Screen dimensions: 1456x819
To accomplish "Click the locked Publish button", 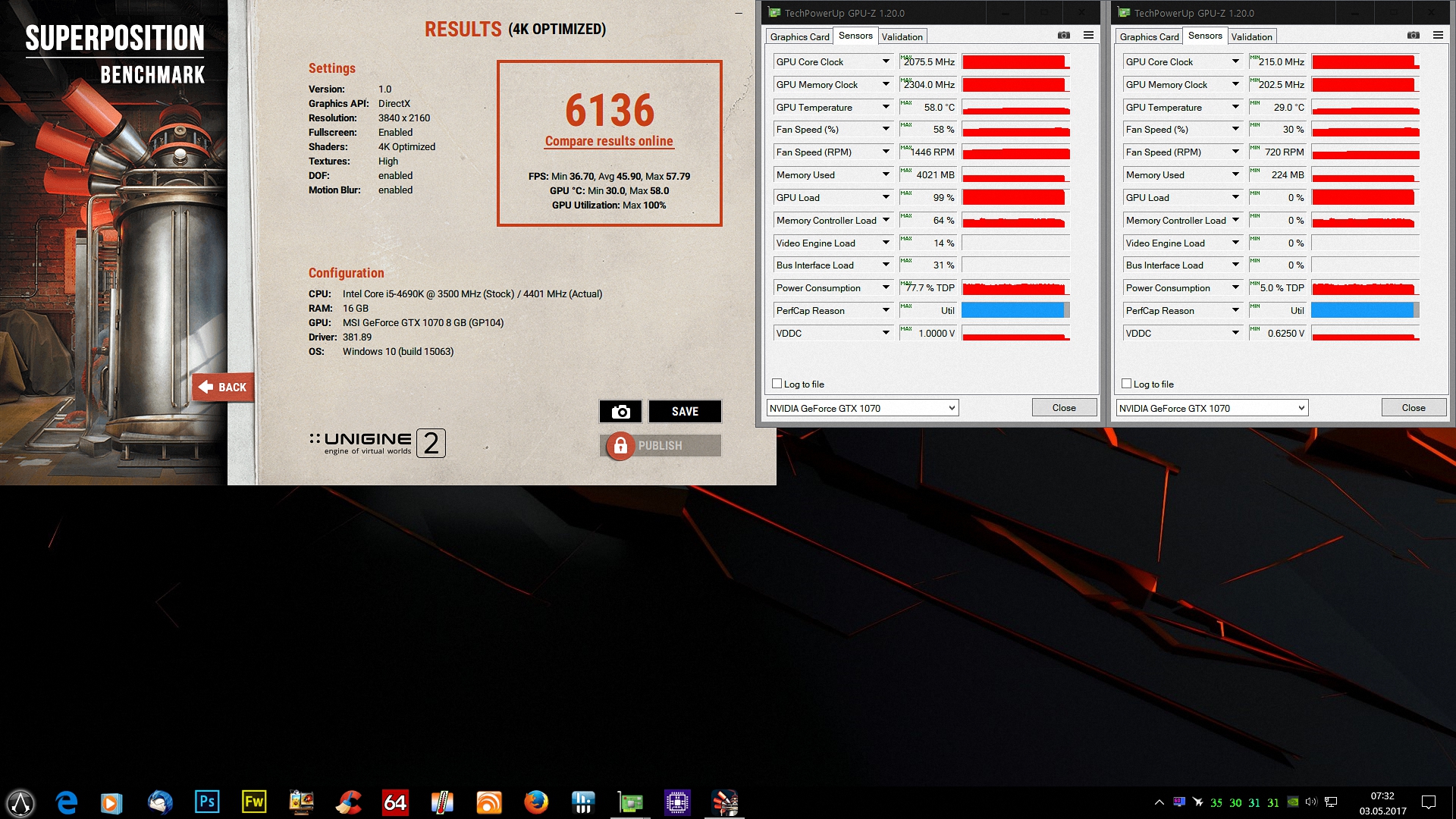I will (x=661, y=446).
